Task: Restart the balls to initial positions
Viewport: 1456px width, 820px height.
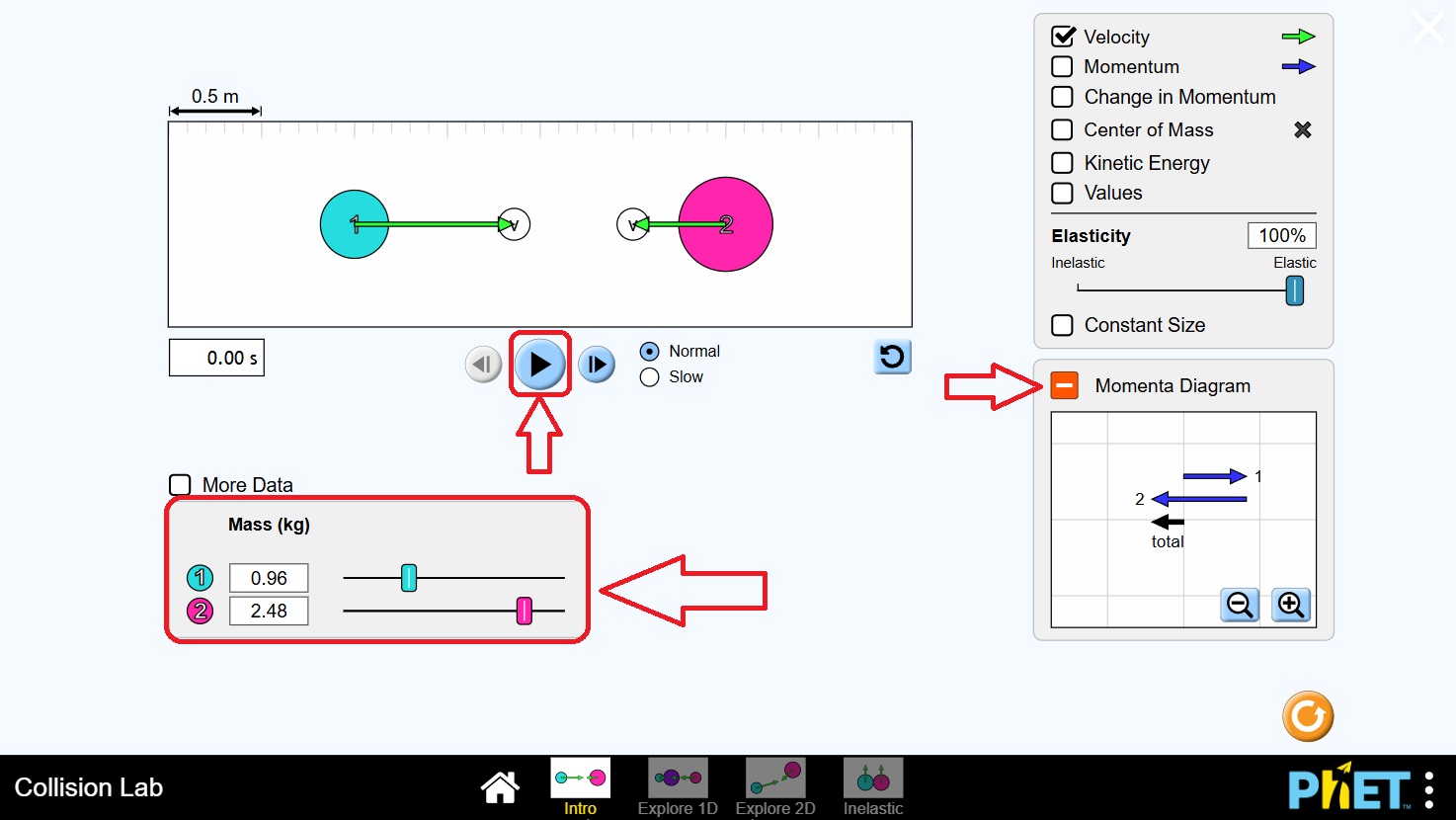Action: (892, 357)
